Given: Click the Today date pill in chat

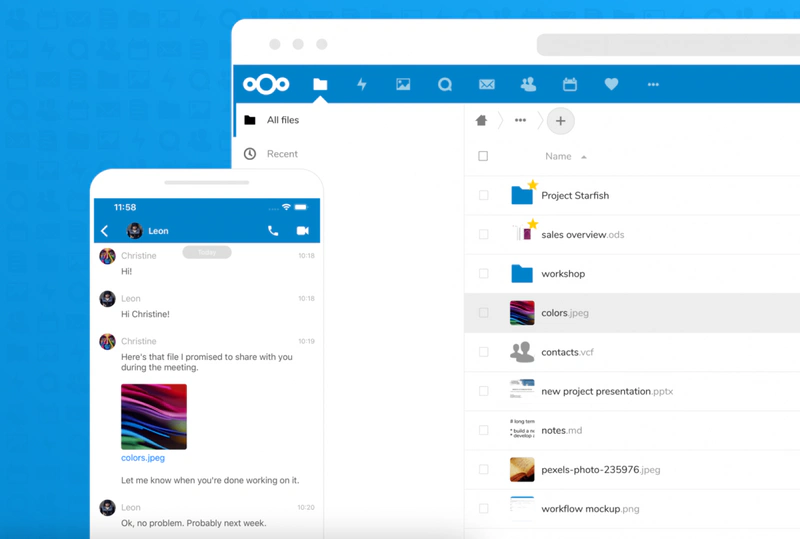Looking at the screenshot, I should 207,252.
